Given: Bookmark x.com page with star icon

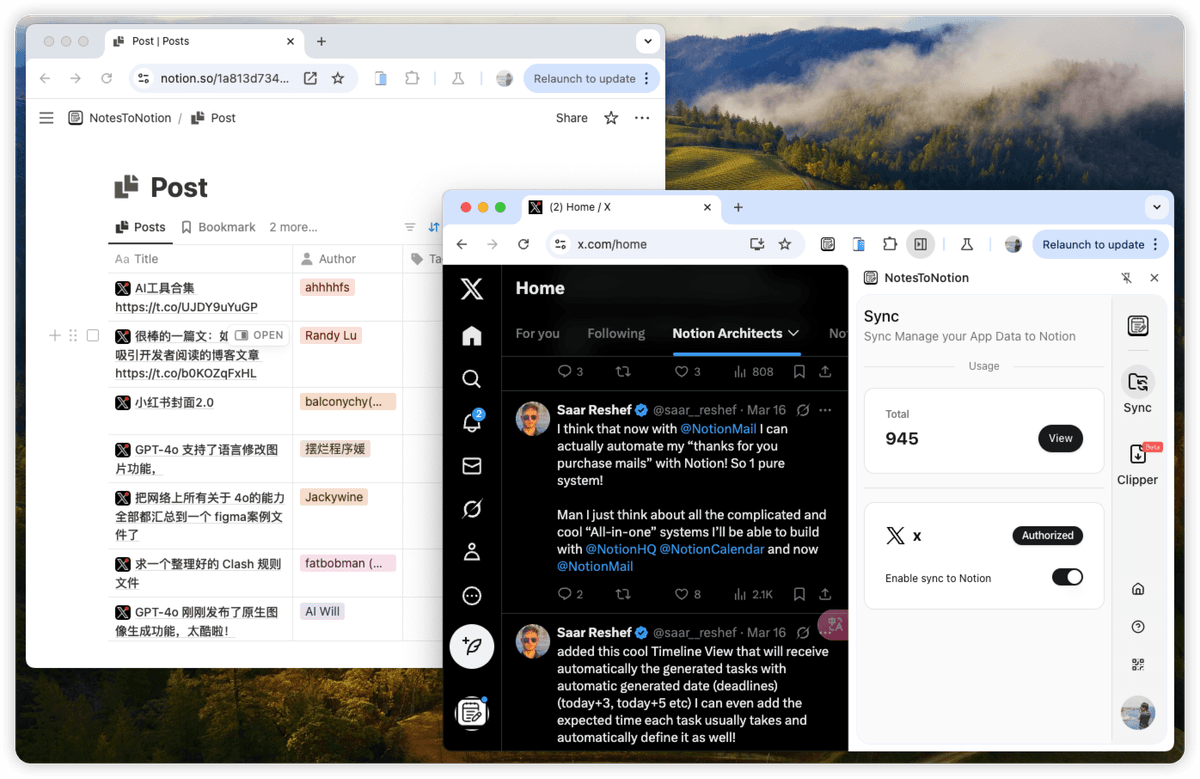Looking at the screenshot, I should [x=785, y=244].
